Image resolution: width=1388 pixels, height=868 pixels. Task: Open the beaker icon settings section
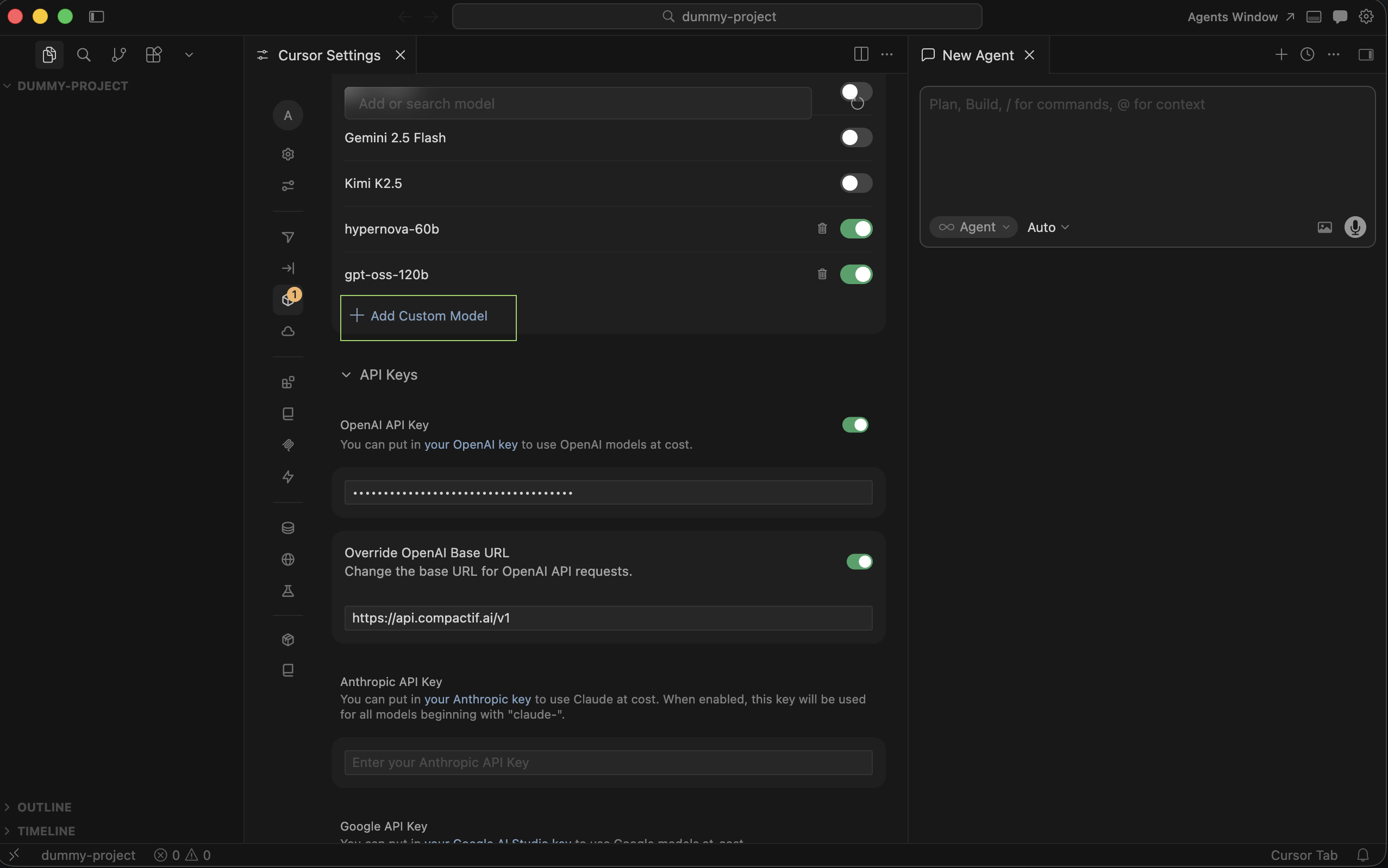point(288,591)
